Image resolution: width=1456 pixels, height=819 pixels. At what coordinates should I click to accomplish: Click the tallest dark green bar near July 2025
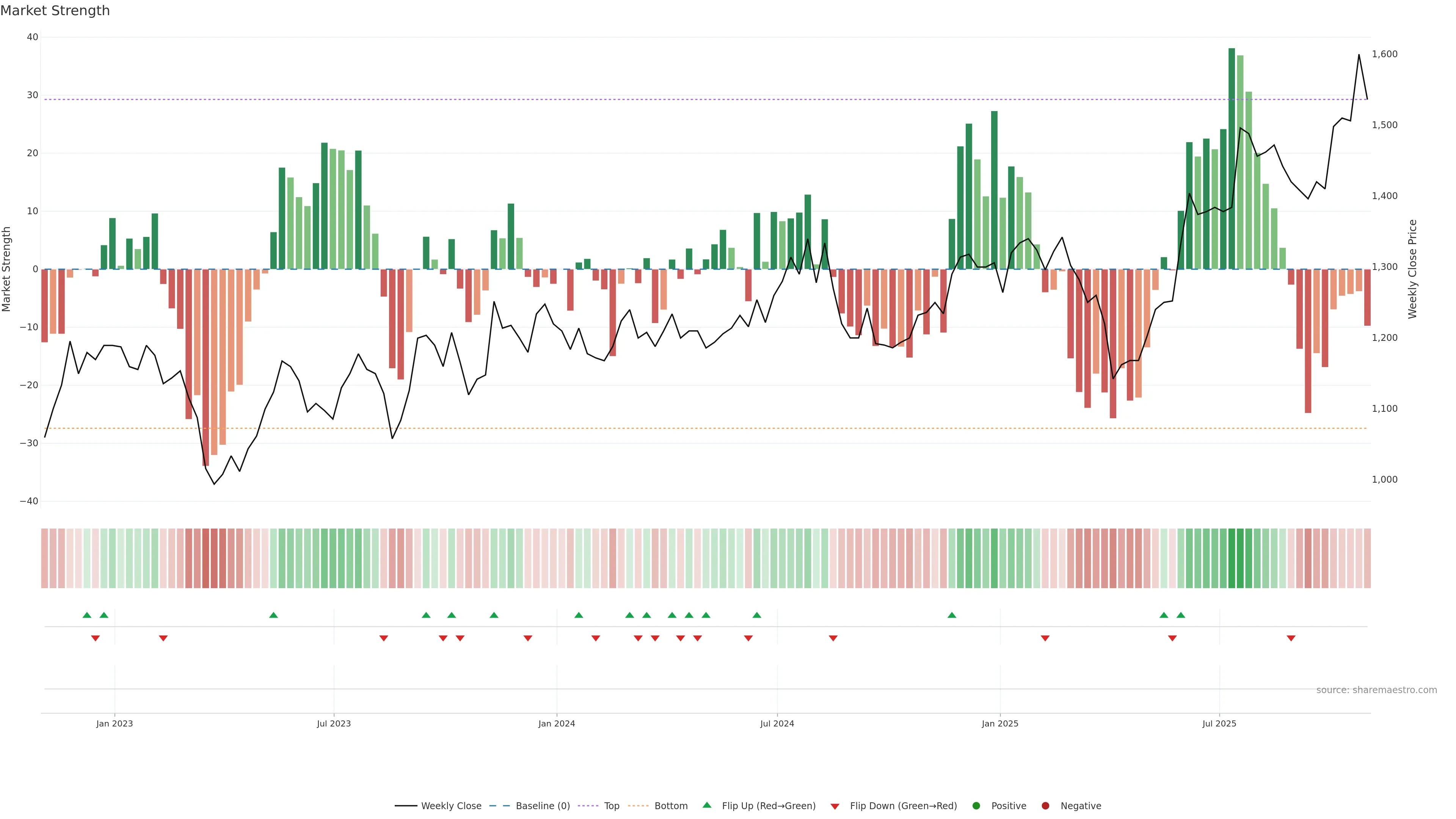(x=1232, y=158)
